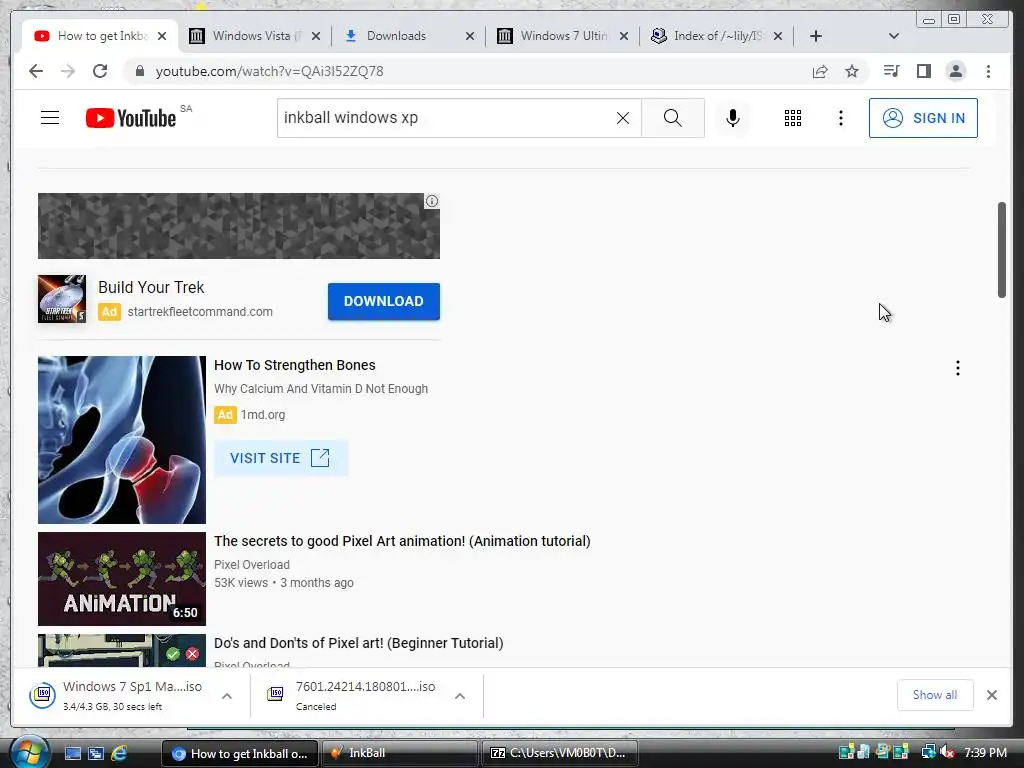Go back to the previous page

pyautogui.click(x=36, y=71)
